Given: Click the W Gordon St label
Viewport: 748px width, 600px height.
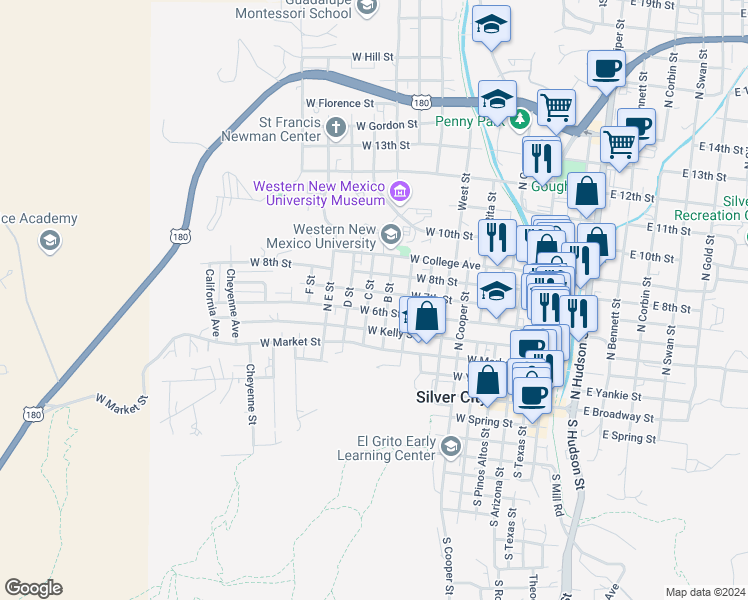Looking at the screenshot, I should tap(386, 125).
